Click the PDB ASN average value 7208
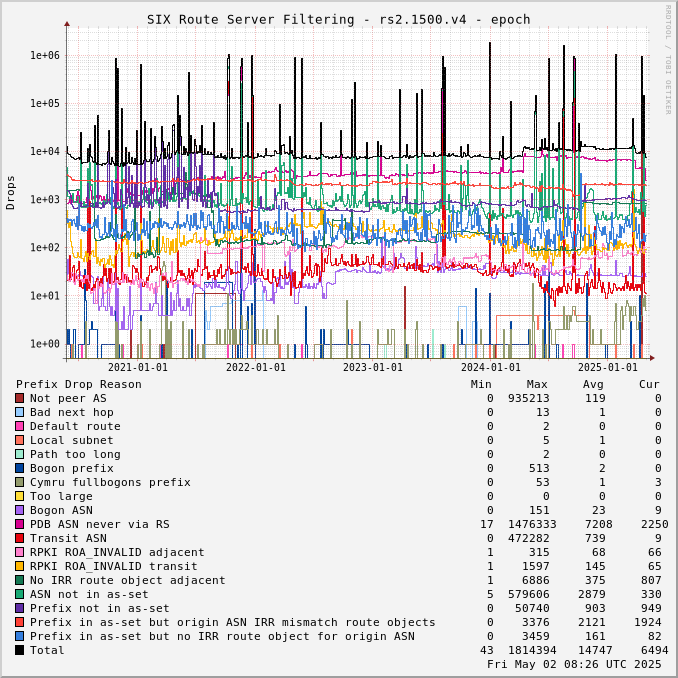The width and height of the screenshot is (678, 678). coord(598,524)
